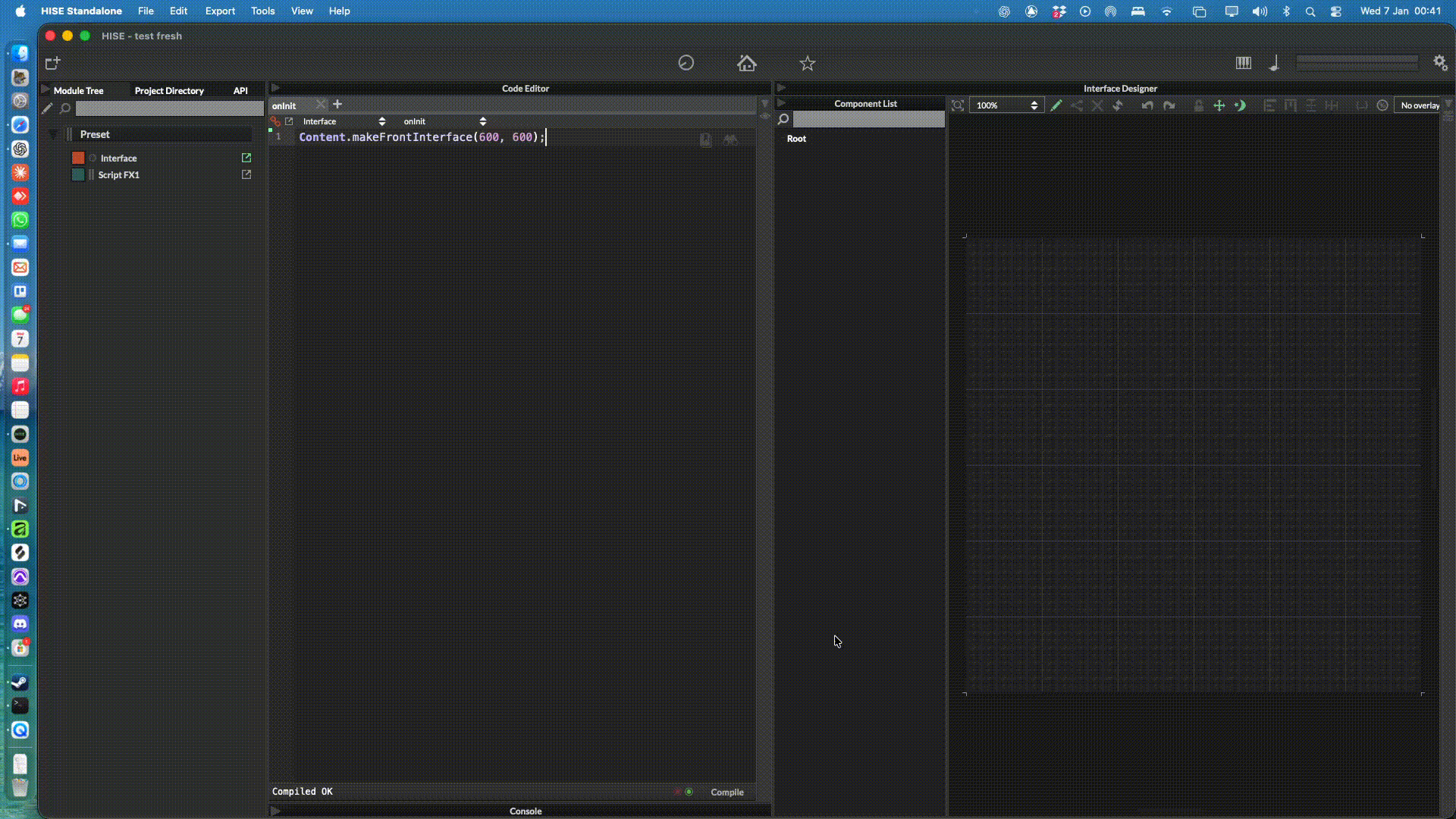Enable interface designer edit pencil
This screenshot has width=1456, height=819.
[1056, 105]
